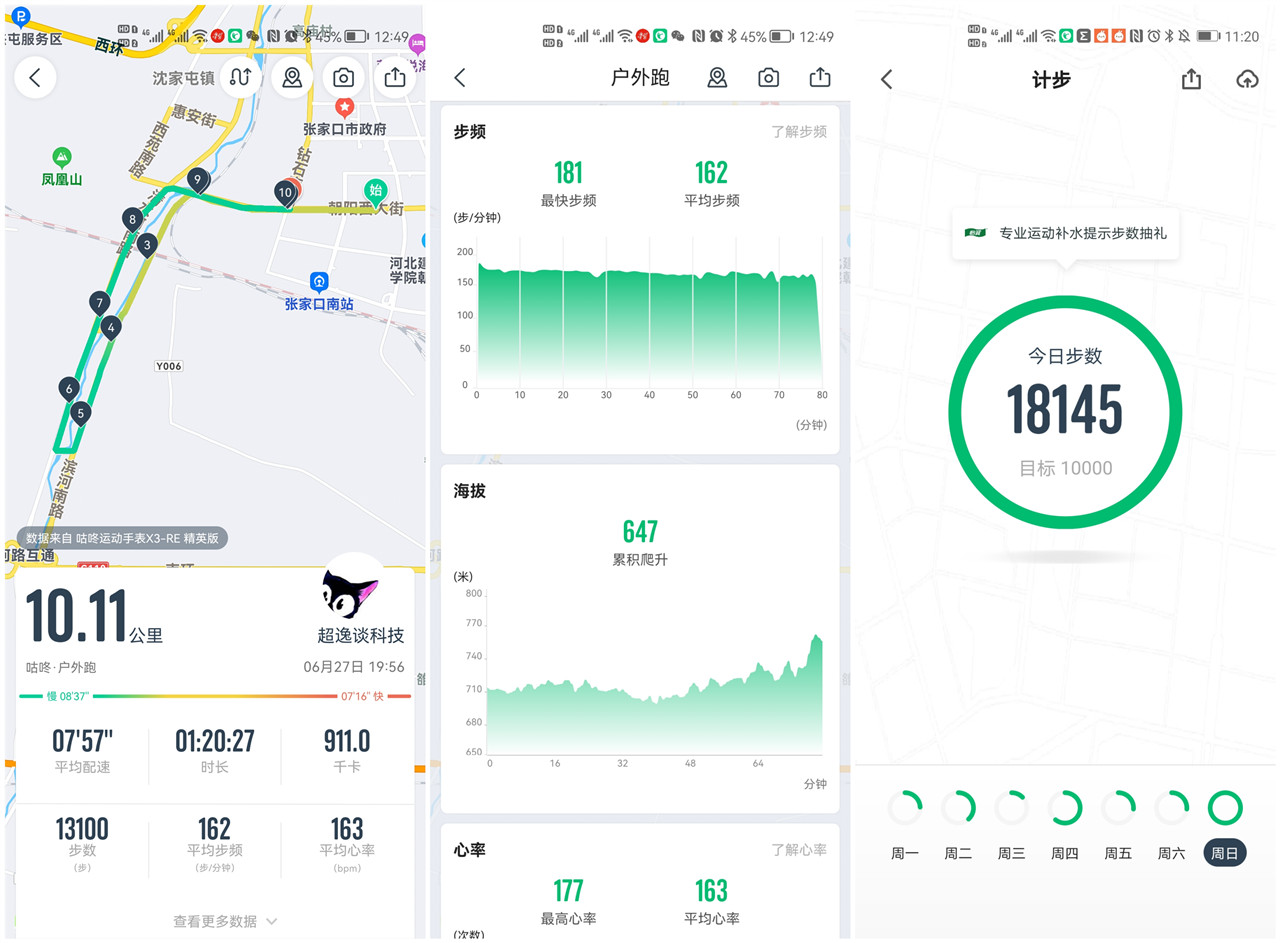The height and width of the screenshot is (943, 1280).
Task: Tap the 06月27日 19:56 timestamp
Action: pos(354,667)
